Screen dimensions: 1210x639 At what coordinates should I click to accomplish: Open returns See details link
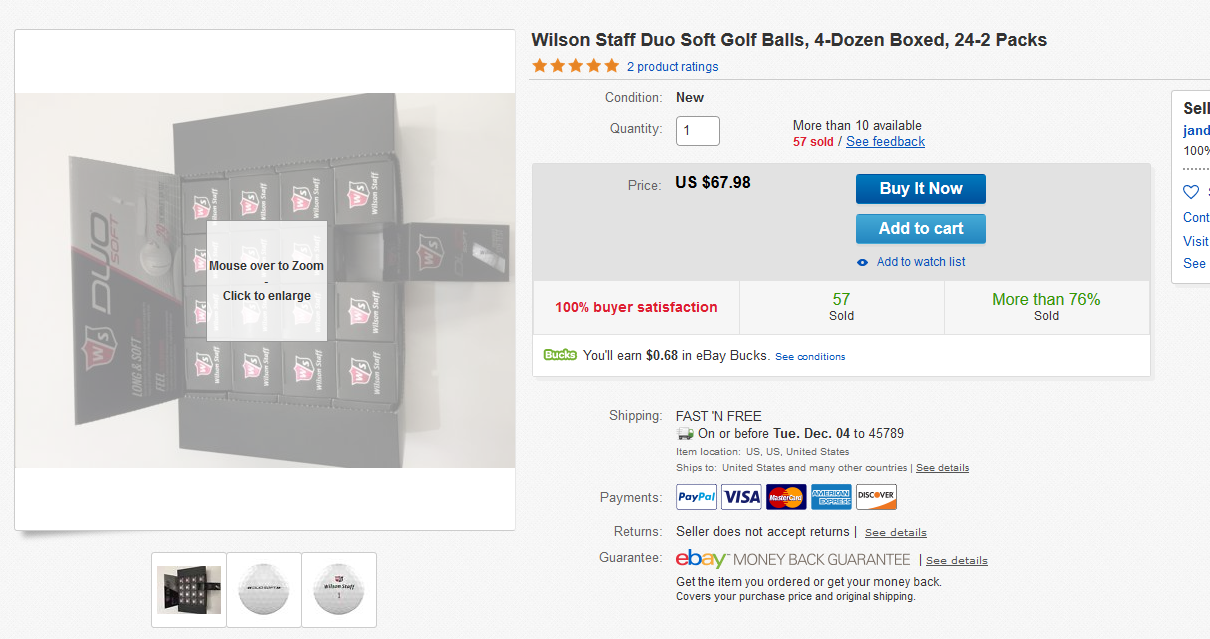pos(895,532)
